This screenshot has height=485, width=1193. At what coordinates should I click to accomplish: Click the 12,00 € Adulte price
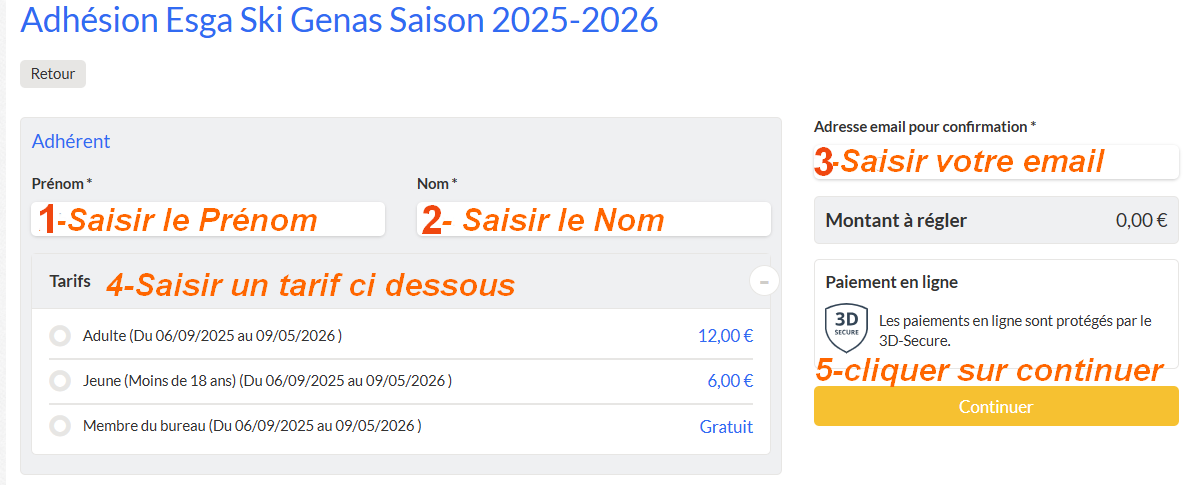(x=725, y=336)
